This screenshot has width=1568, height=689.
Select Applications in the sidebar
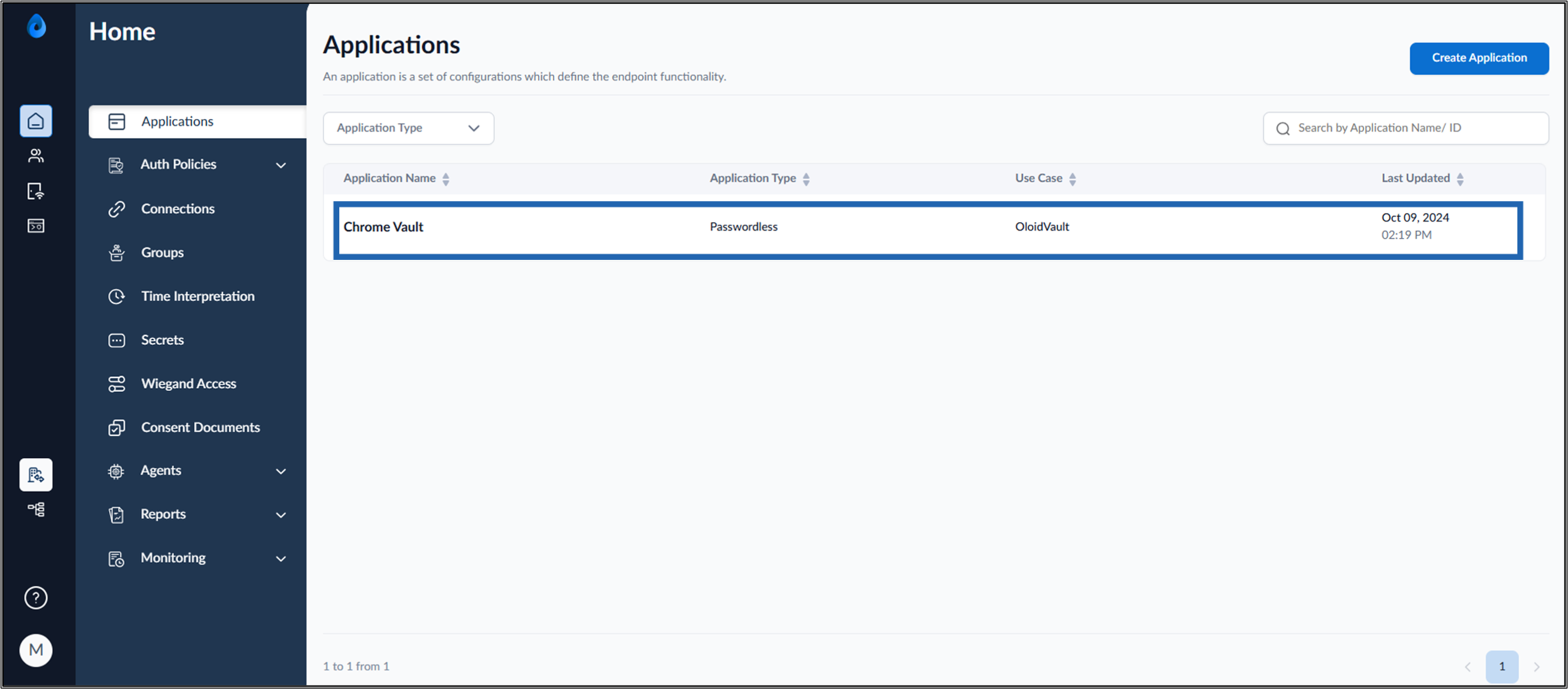197,122
